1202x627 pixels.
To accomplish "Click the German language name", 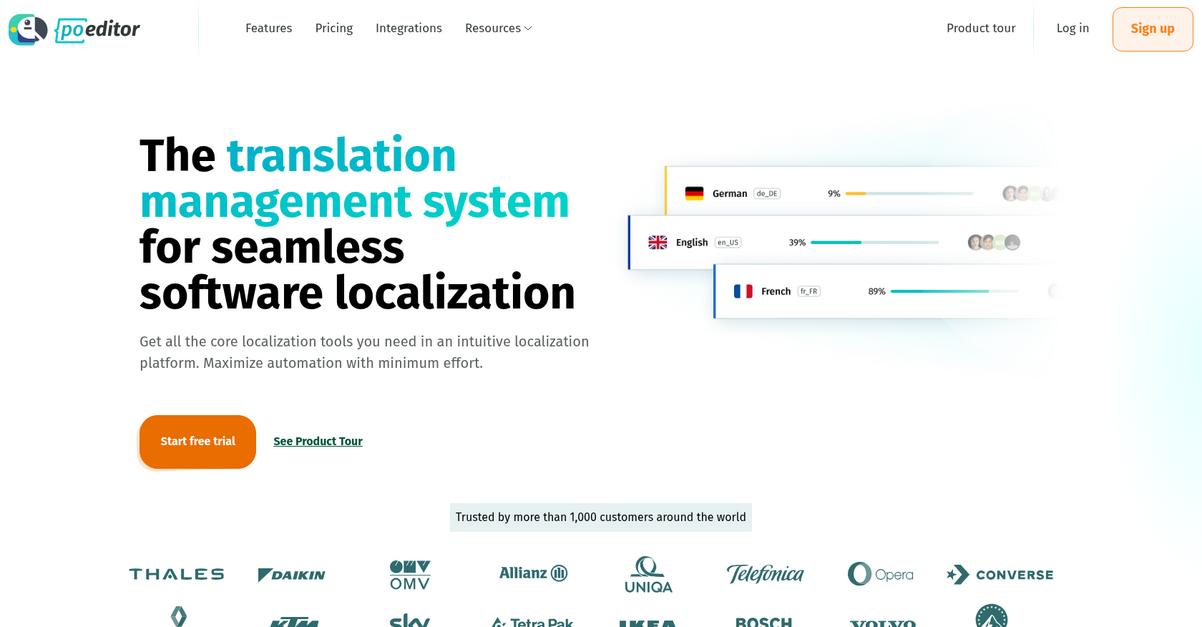I will point(730,194).
